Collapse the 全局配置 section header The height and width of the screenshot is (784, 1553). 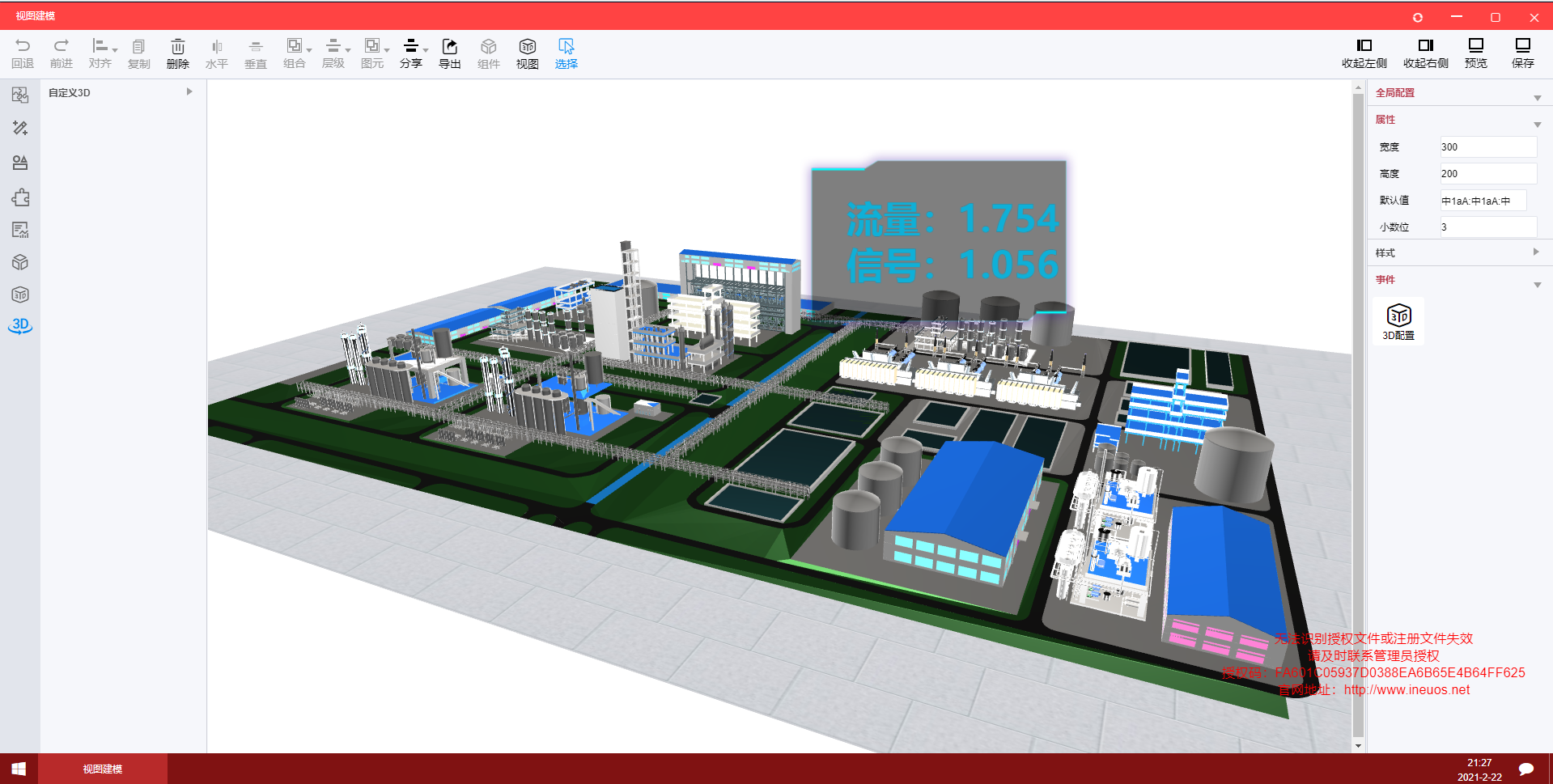click(x=1537, y=98)
